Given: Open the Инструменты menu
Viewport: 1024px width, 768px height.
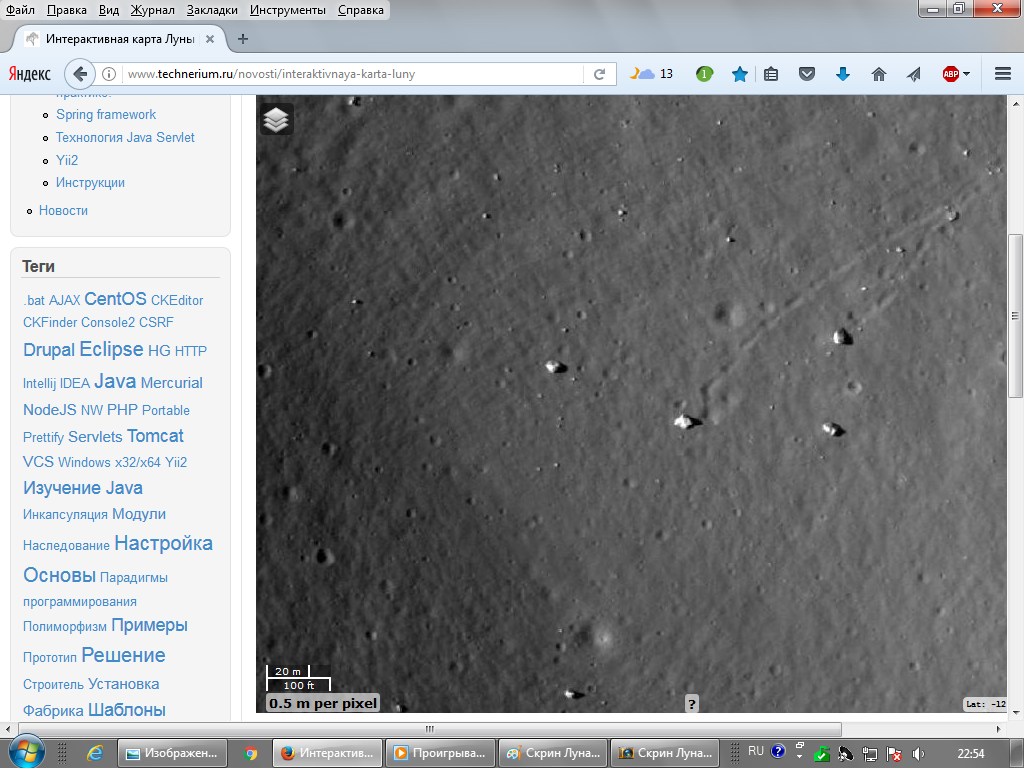Looking at the screenshot, I should tap(287, 10).
